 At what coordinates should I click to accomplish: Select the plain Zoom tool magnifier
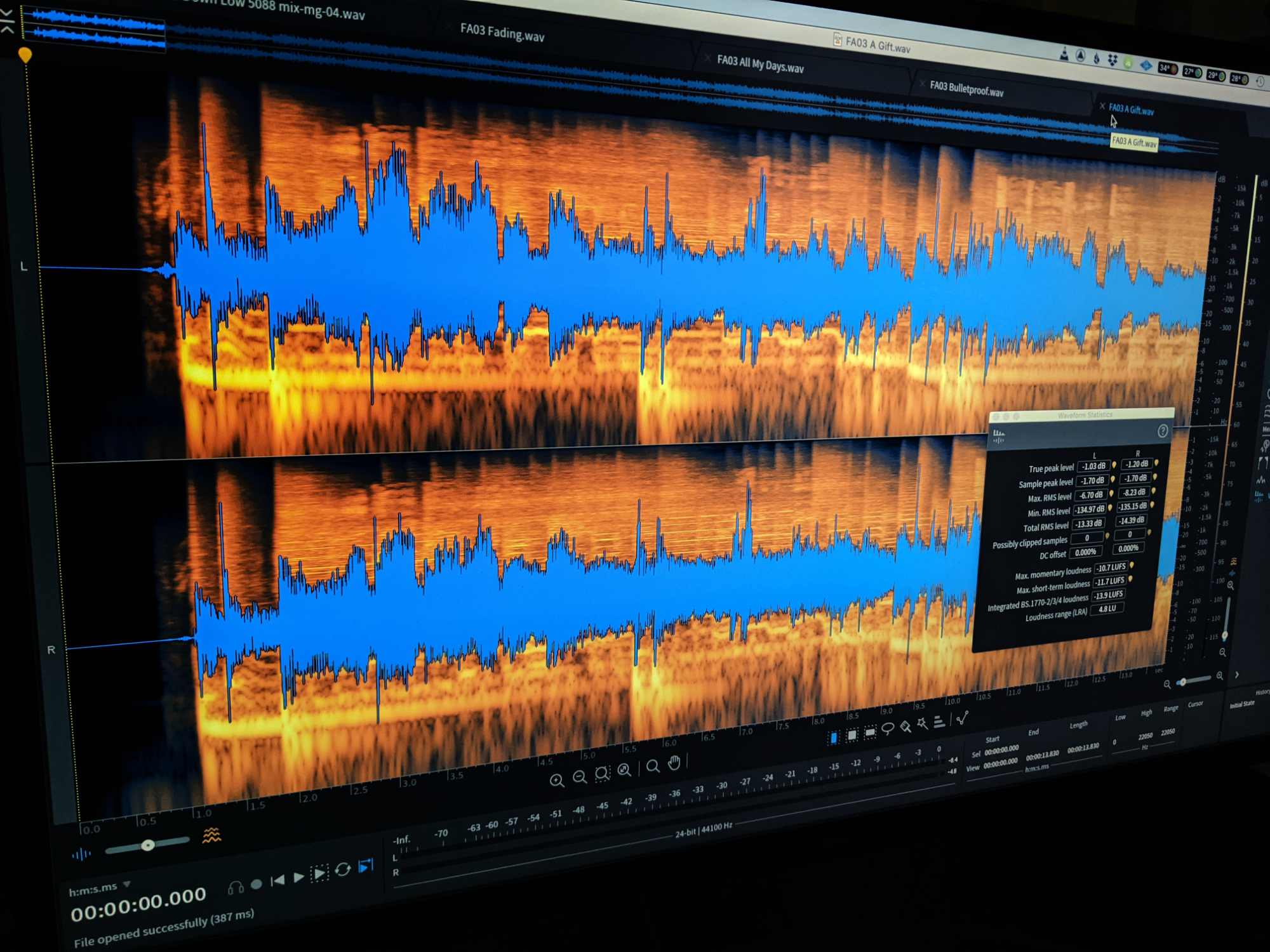[653, 766]
